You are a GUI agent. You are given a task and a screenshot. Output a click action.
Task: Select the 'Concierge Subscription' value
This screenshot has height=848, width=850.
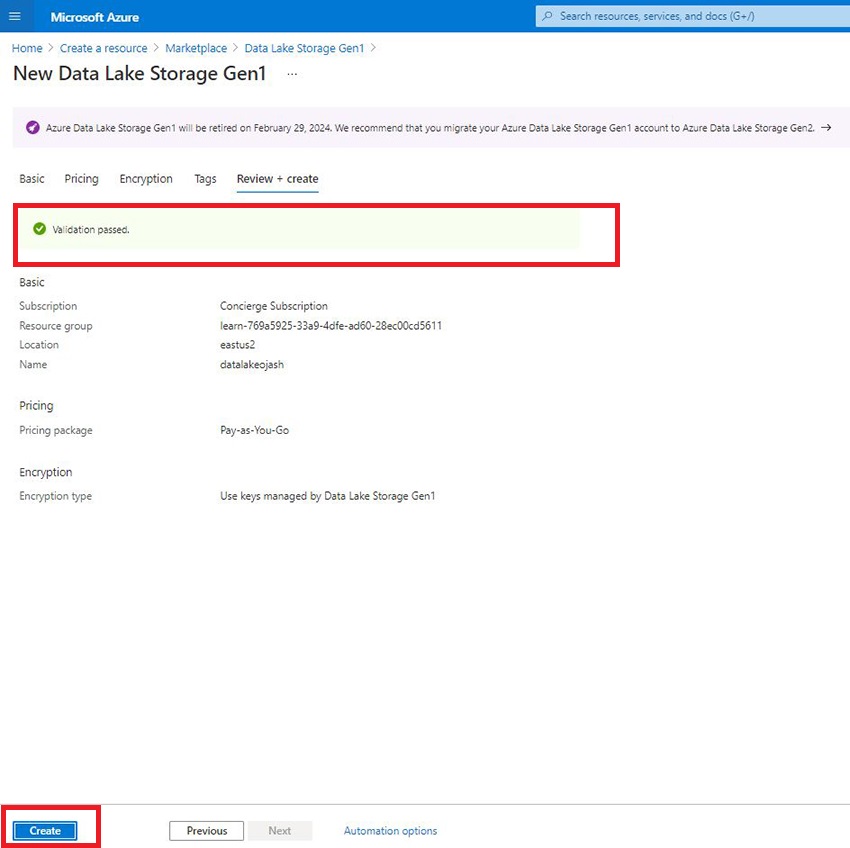[274, 306]
